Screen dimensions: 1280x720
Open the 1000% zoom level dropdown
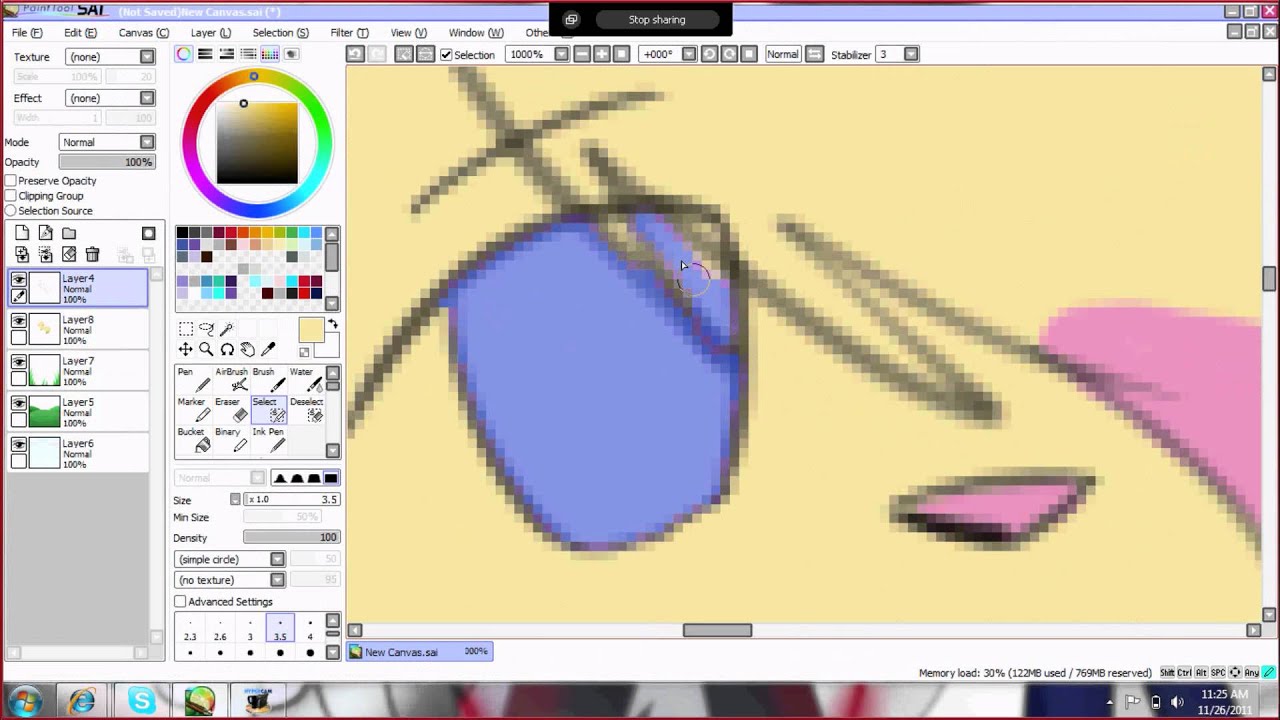[561, 54]
